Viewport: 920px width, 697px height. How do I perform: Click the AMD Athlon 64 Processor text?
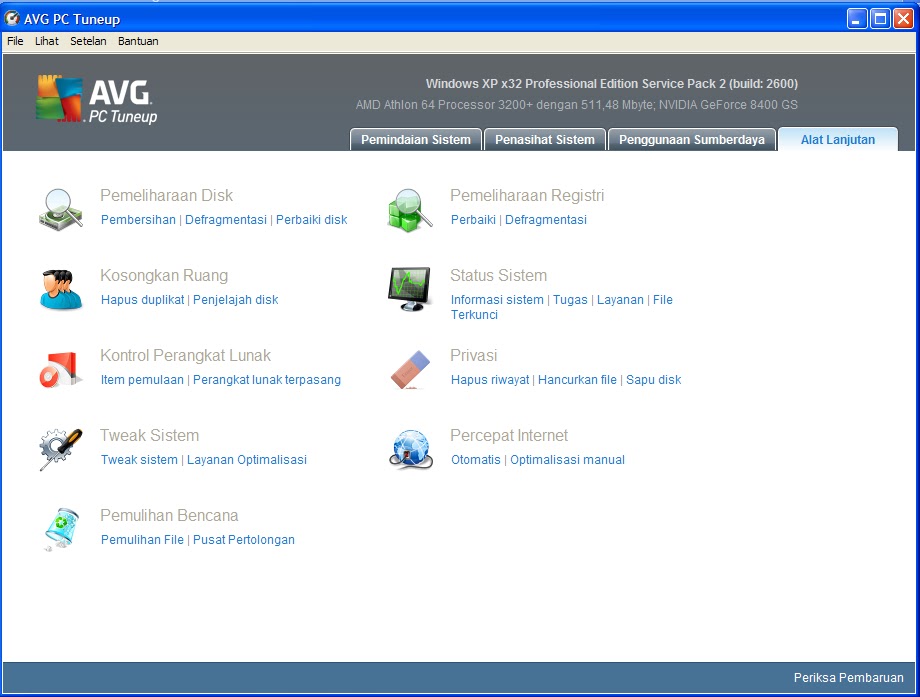point(576,105)
